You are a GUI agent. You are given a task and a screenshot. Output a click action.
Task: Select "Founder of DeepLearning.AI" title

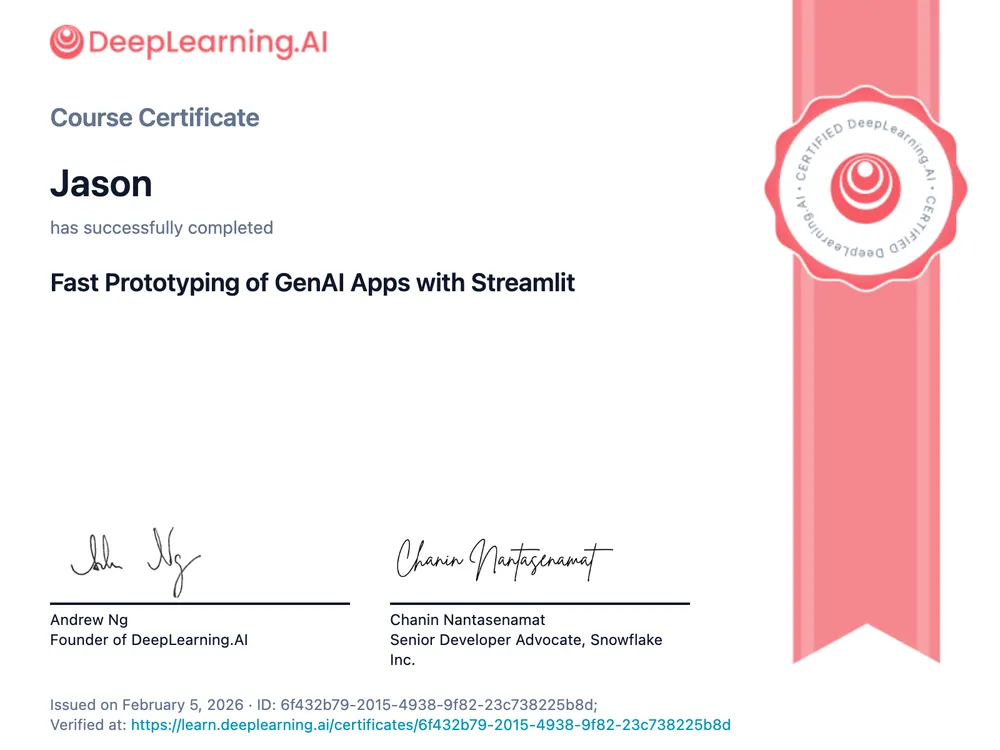[x=149, y=640]
